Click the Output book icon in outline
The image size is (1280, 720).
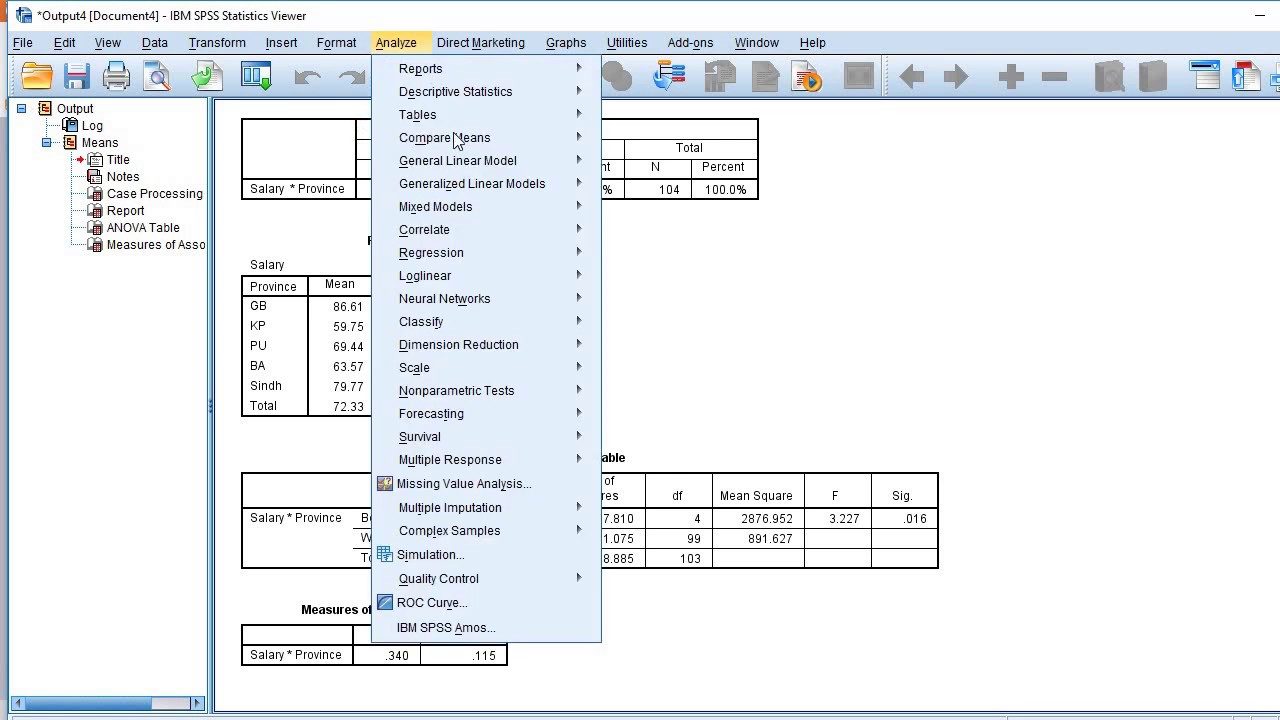(x=45, y=108)
